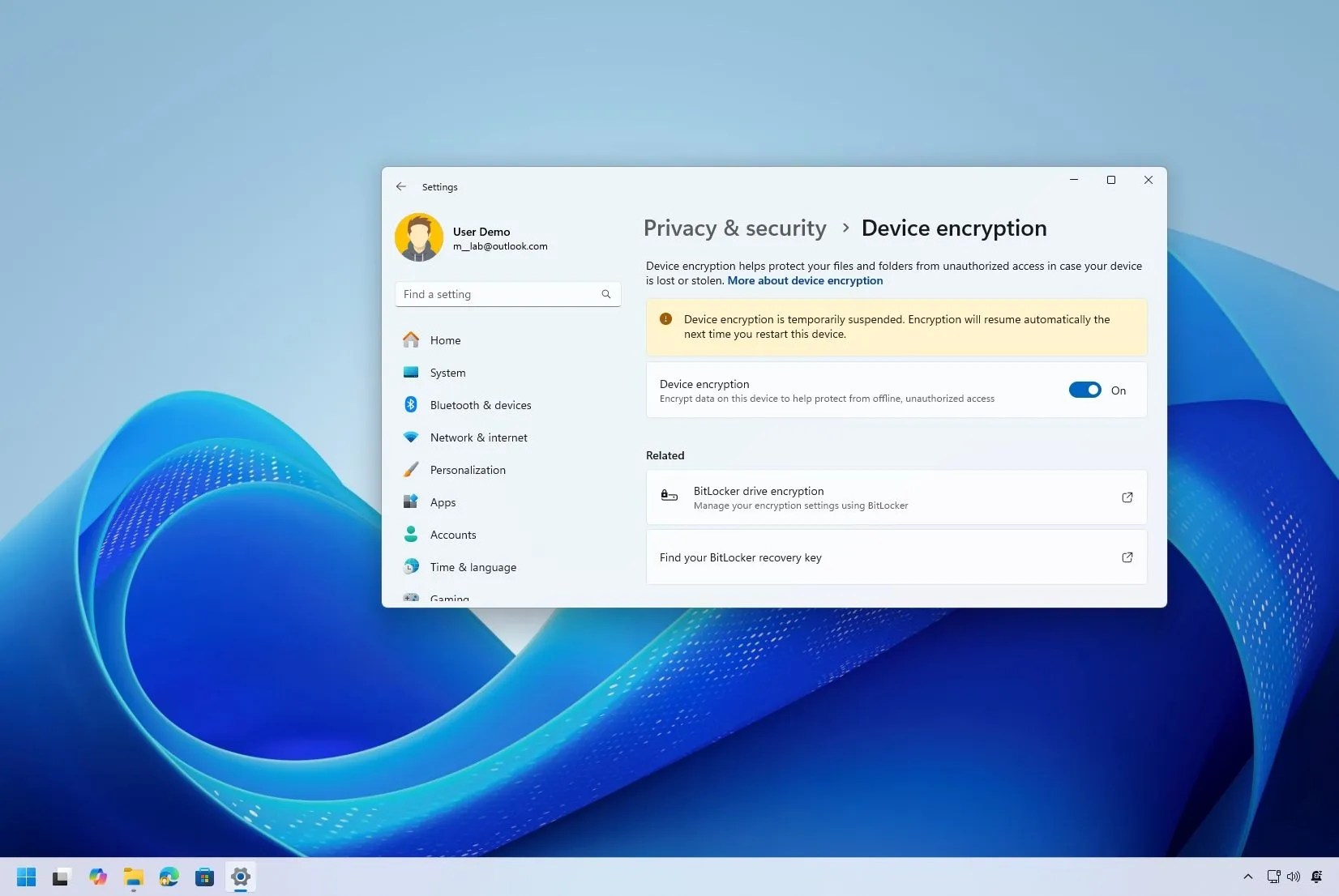Open Copilot from the taskbar
The width and height of the screenshot is (1339, 896).
(x=97, y=877)
